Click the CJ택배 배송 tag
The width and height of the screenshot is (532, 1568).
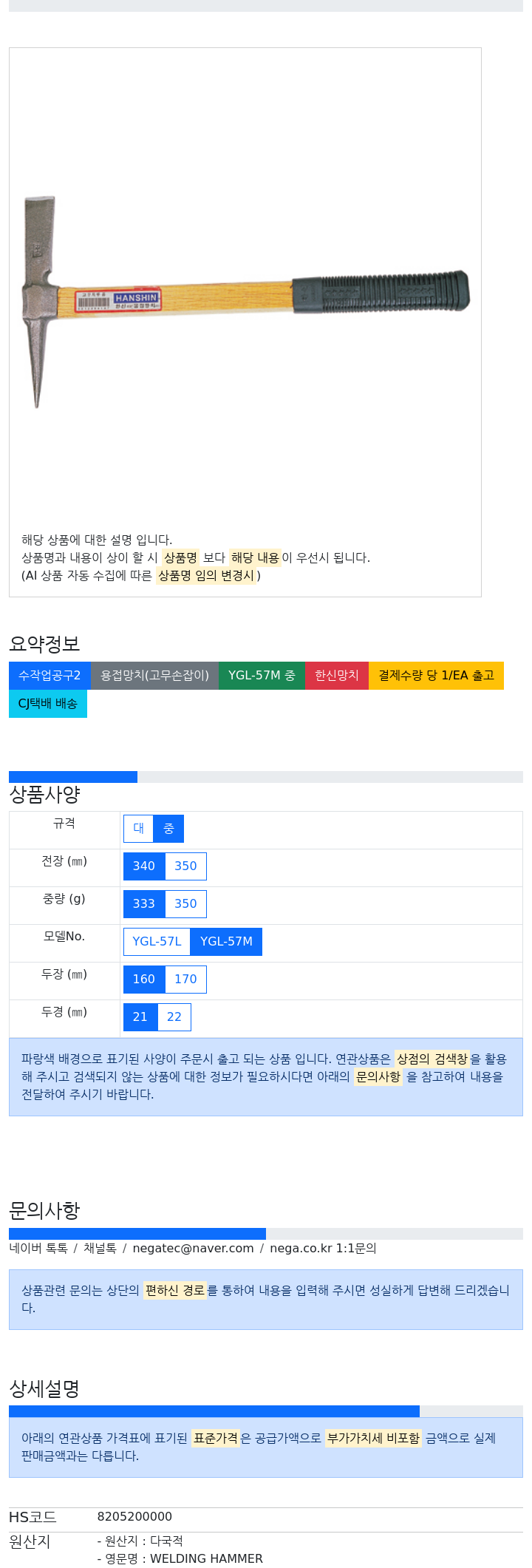(x=48, y=704)
